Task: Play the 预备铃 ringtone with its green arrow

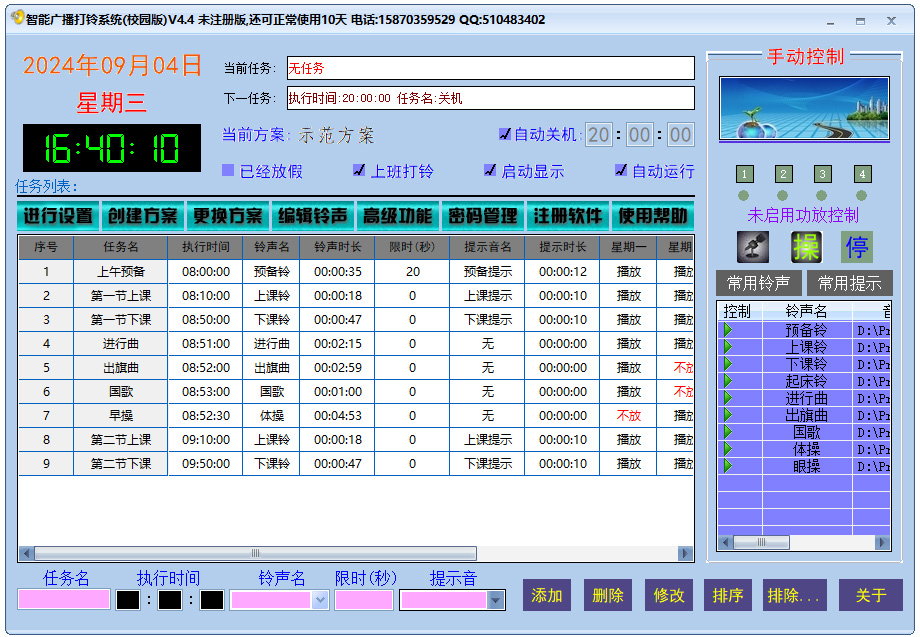Action: click(x=728, y=329)
